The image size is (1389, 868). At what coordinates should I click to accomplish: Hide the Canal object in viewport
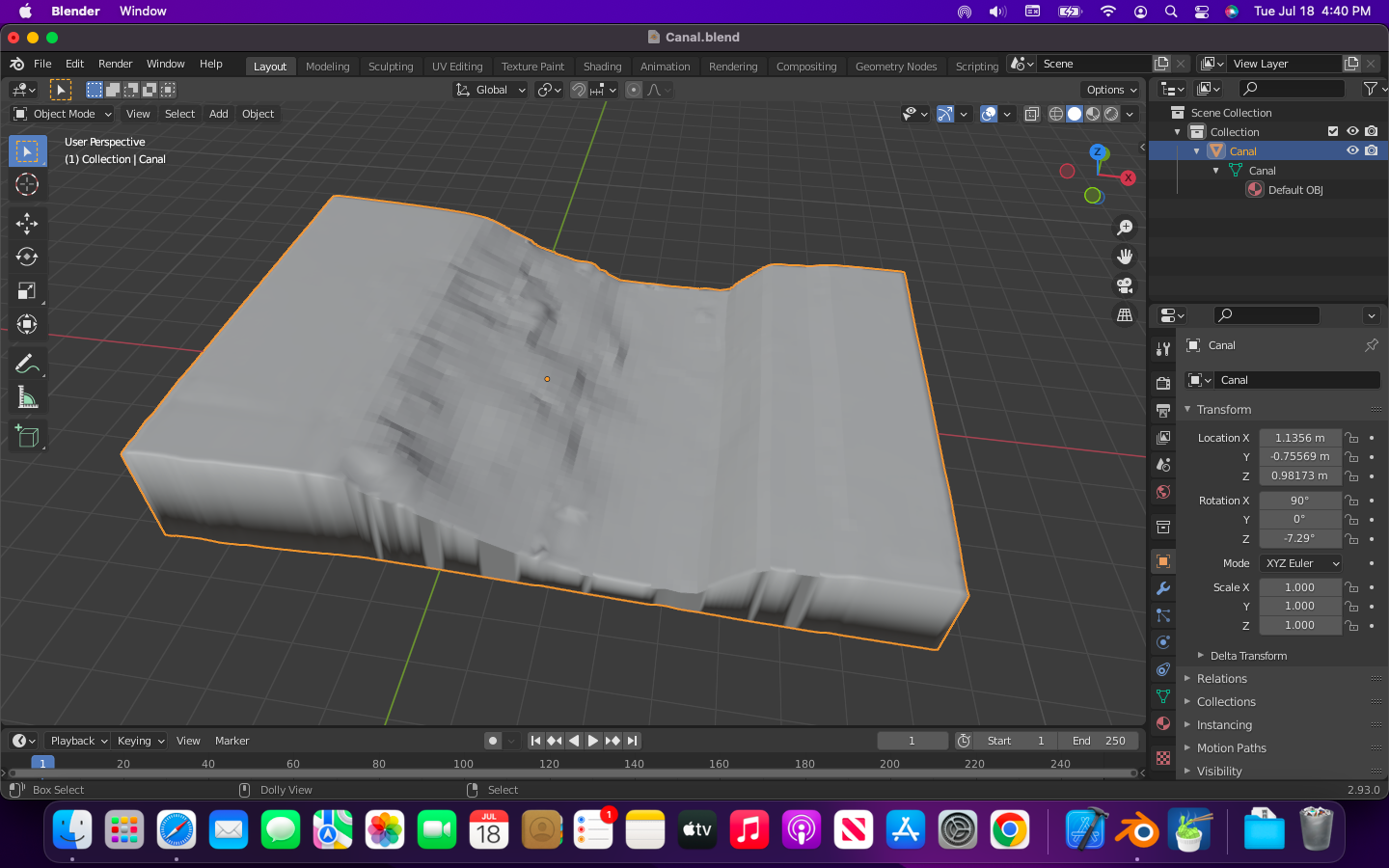coord(1352,150)
